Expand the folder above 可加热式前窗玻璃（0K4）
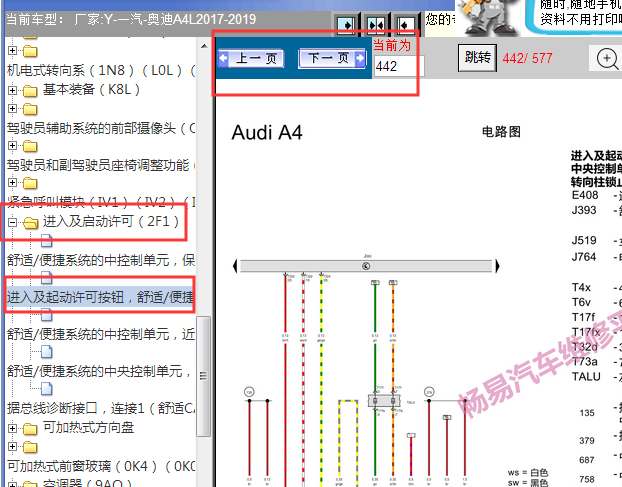 tap(12, 447)
